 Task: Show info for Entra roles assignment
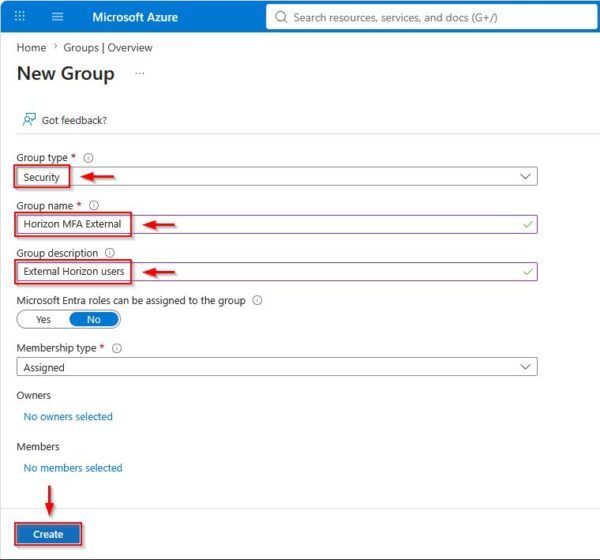coord(258,300)
